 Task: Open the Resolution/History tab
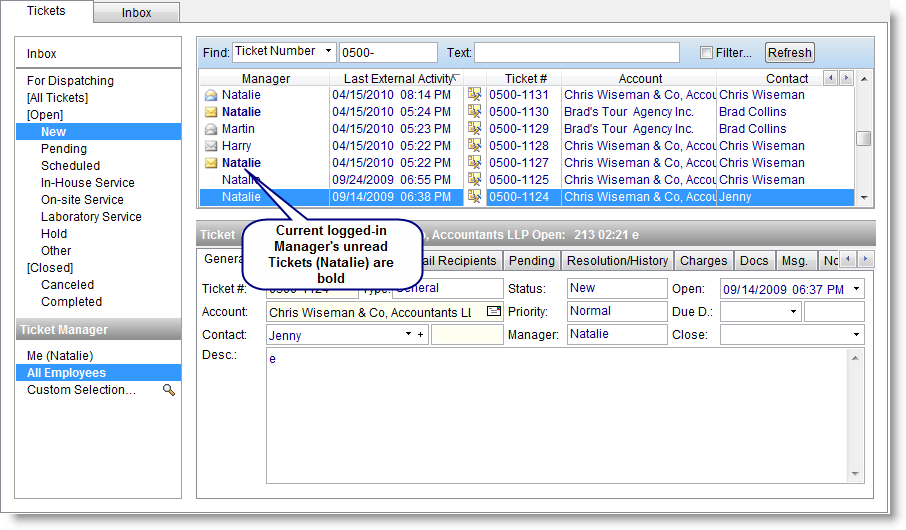coord(617,261)
